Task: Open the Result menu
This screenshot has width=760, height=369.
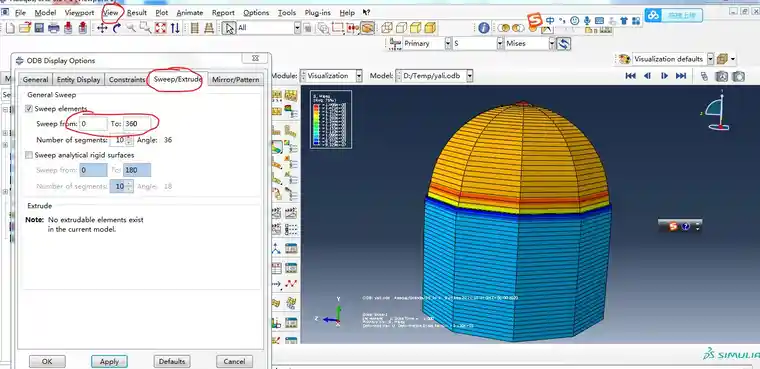Action: [x=137, y=13]
